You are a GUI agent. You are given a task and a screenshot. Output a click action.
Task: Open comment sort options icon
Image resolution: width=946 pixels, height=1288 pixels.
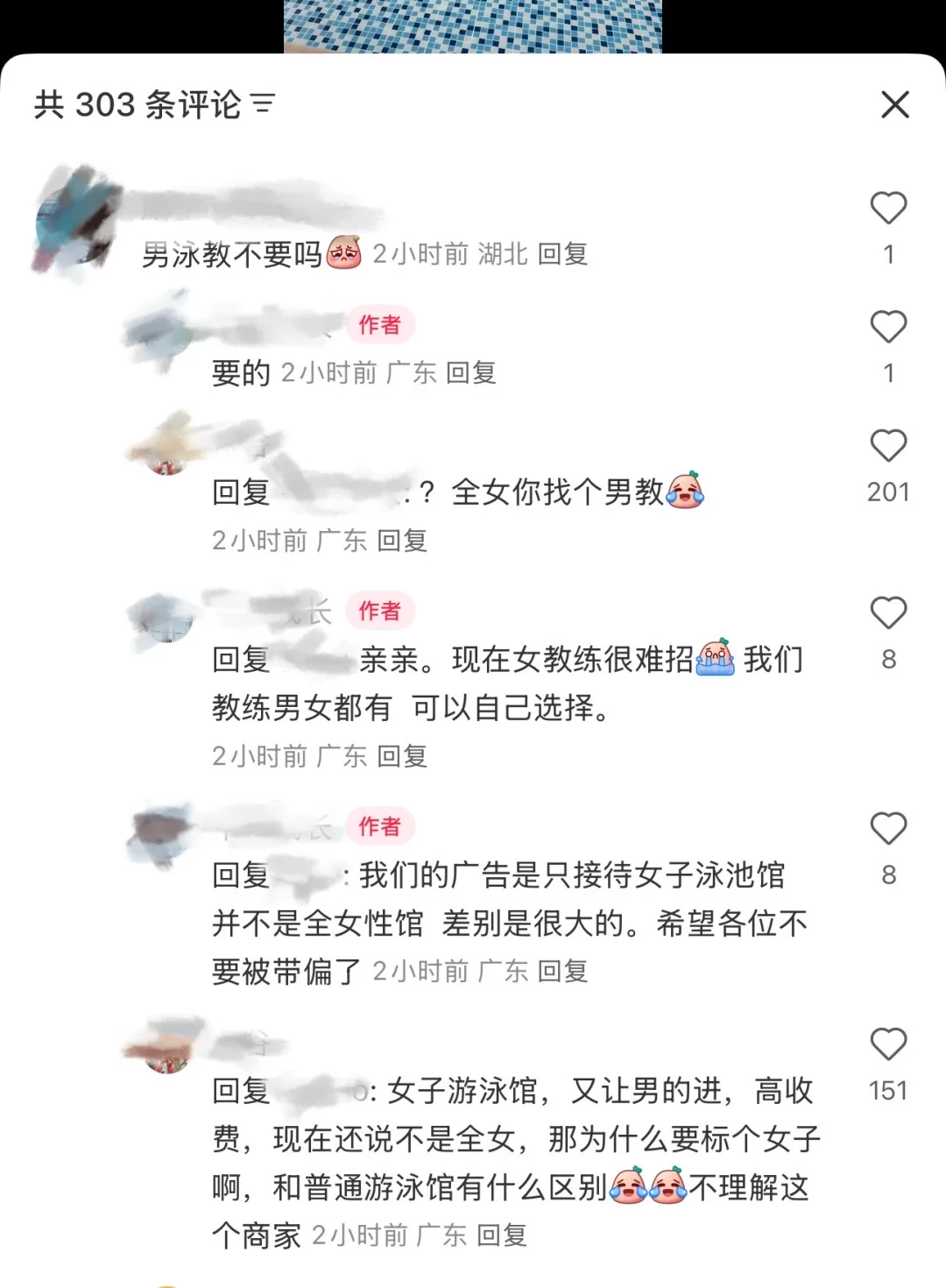(x=263, y=104)
